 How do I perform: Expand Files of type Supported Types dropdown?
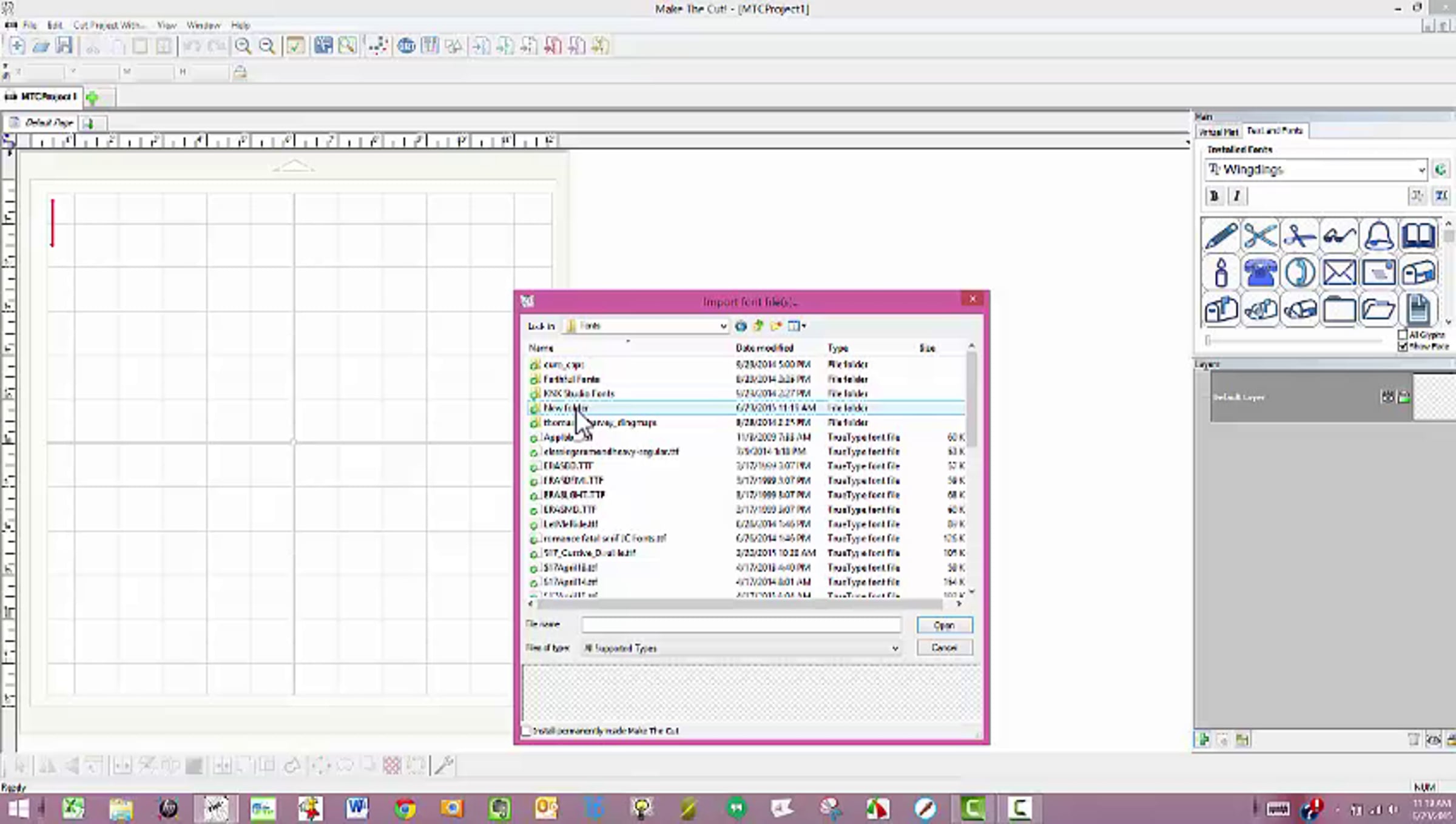894,649
